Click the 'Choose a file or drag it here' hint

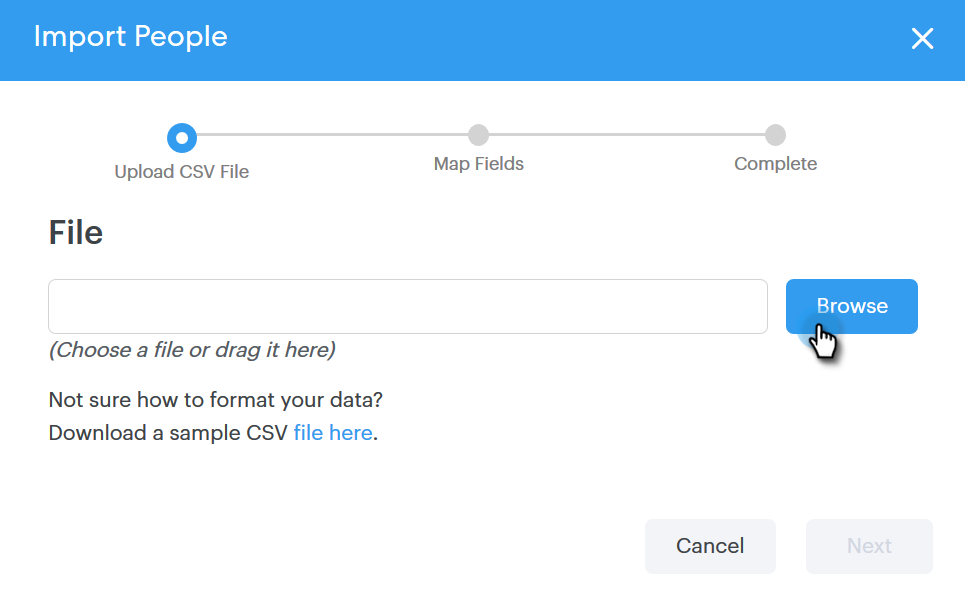tap(192, 350)
